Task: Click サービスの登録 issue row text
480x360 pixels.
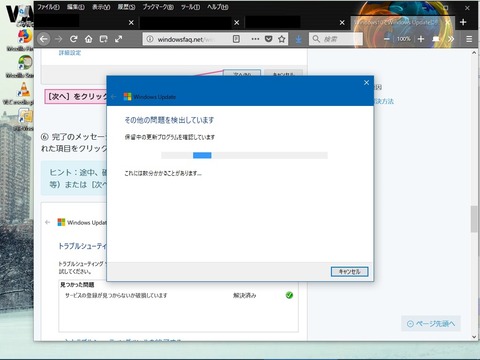Action: pyautogui.click(x=116, y=295)
